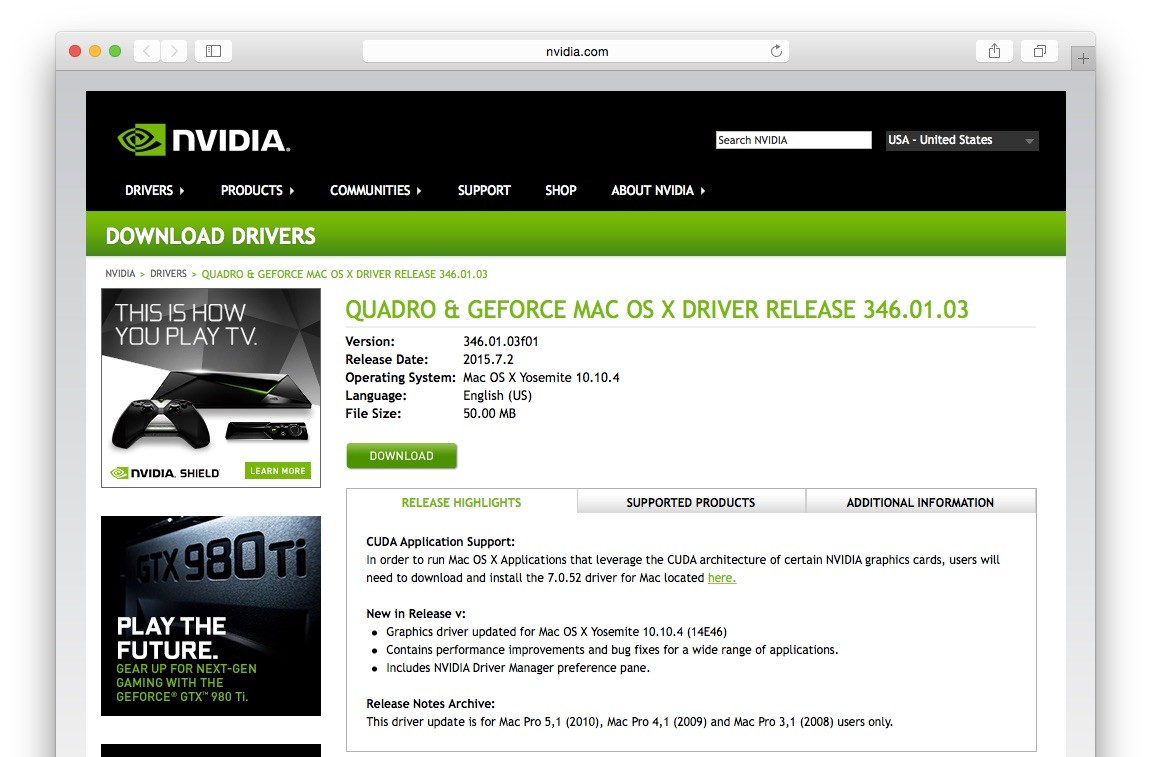The height and width of the screenshot is (757, 1151).
Task: Expand the PRODUCTS navigation menu
Action: pos(257,190)
